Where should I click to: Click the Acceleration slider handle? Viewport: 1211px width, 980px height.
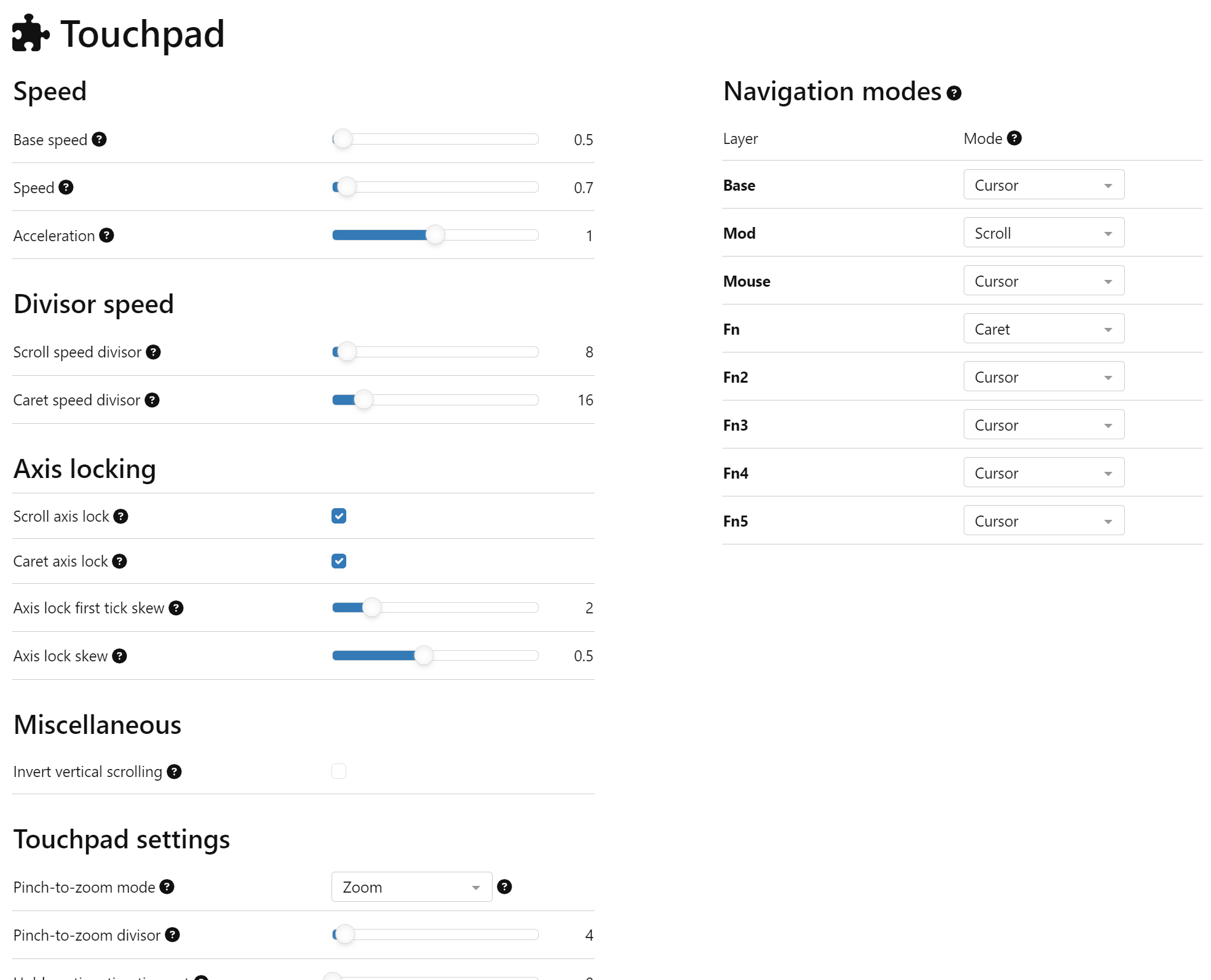pos(435,235)
